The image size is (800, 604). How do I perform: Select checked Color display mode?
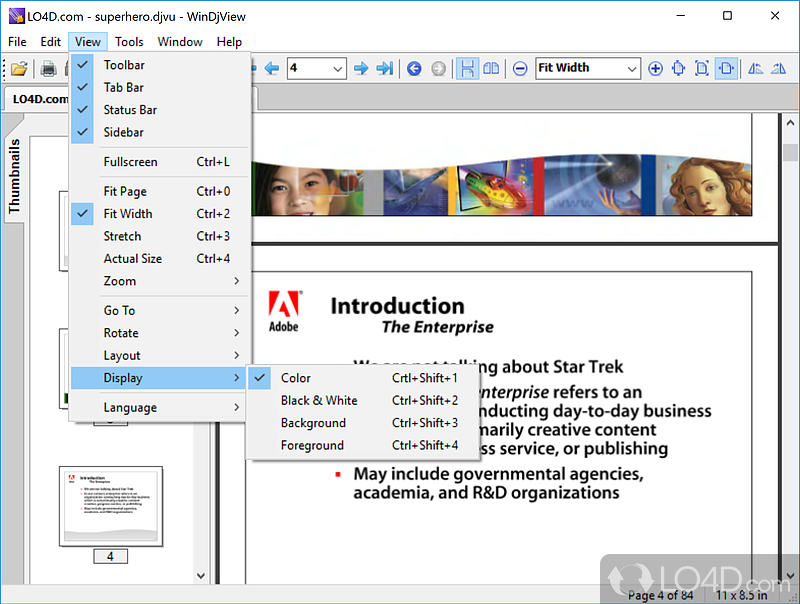tap(363, 378)
